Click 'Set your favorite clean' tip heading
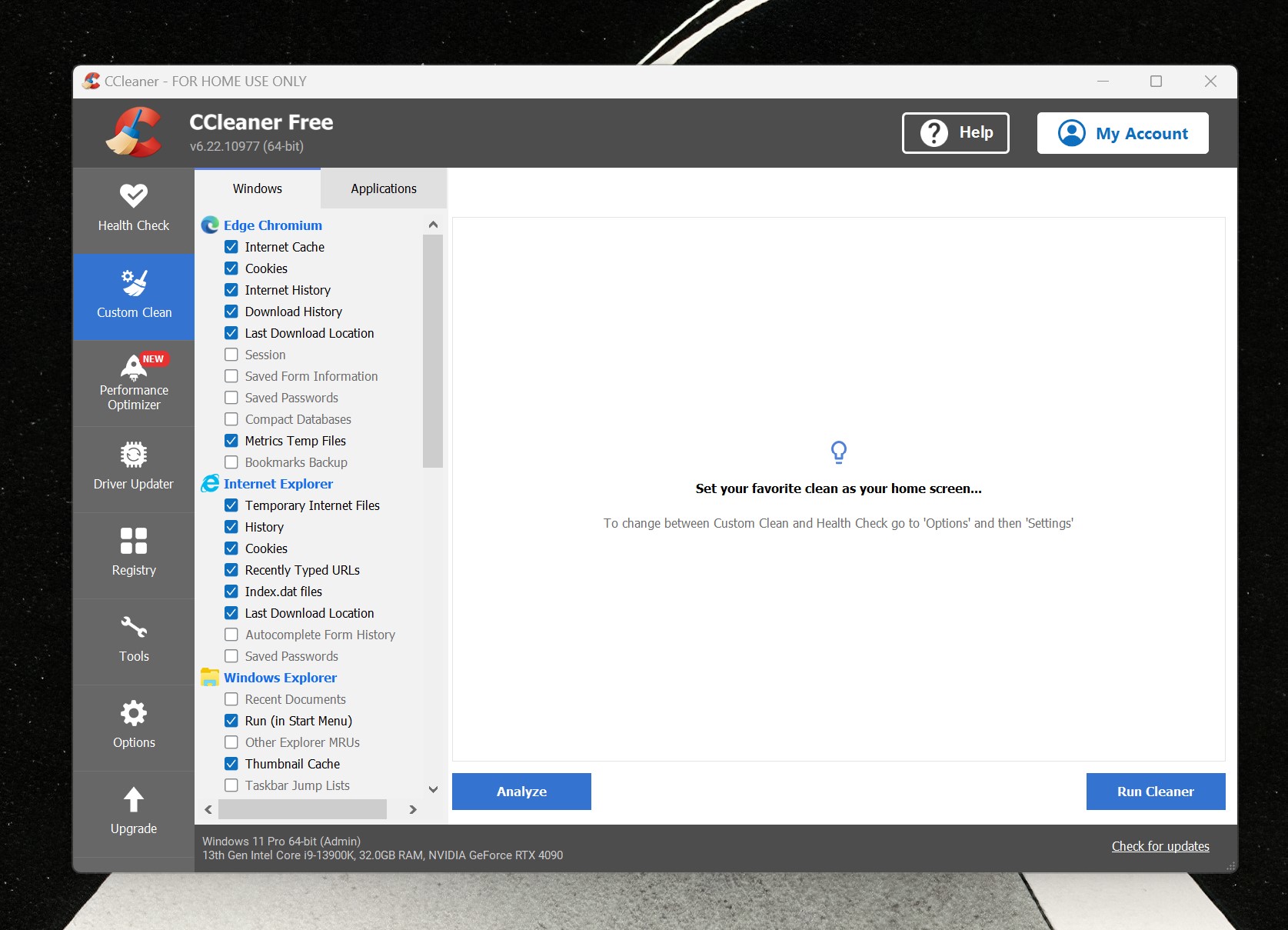The height and width of the screenshot is (930, 1288). (x=839, y=488)
